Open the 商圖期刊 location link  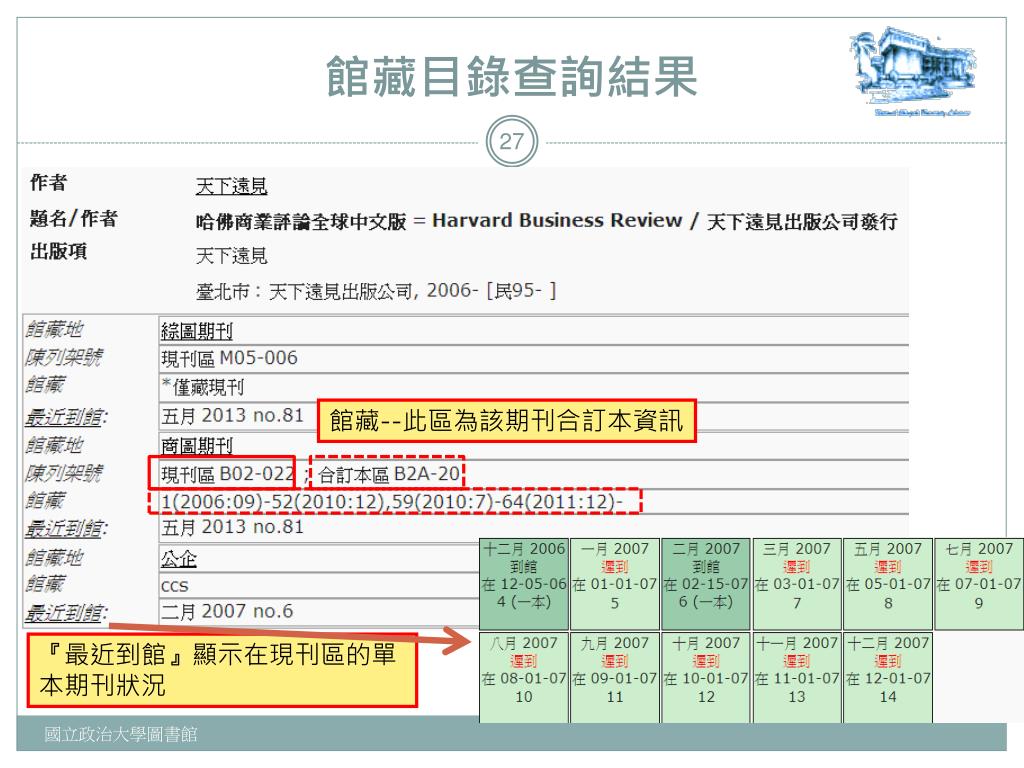197,446
